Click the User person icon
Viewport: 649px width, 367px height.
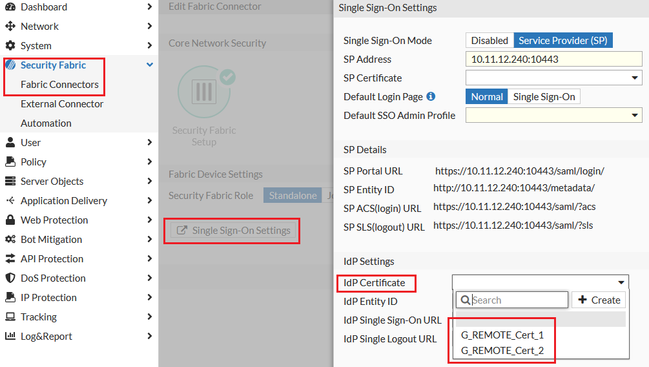tap(10, 142)
